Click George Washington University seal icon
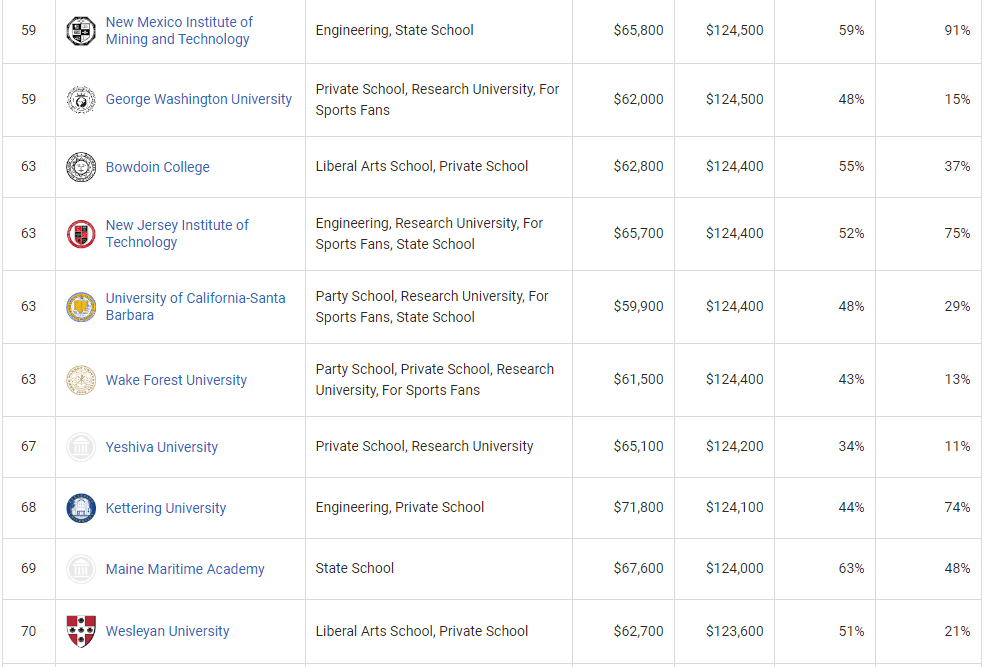Viewport: 984px width, 667px height. (x=81, y=100)
